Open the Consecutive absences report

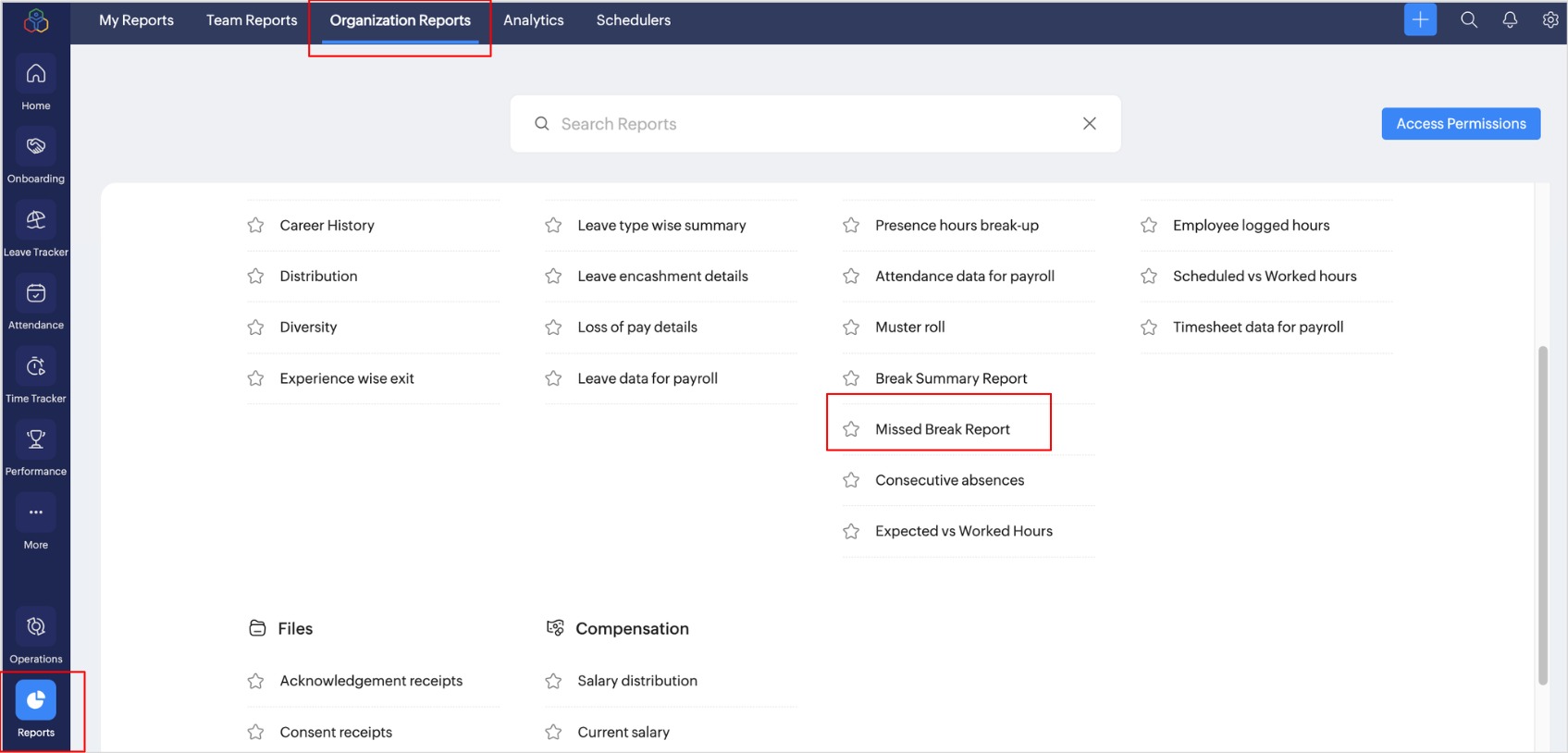(x=949, y=480)
